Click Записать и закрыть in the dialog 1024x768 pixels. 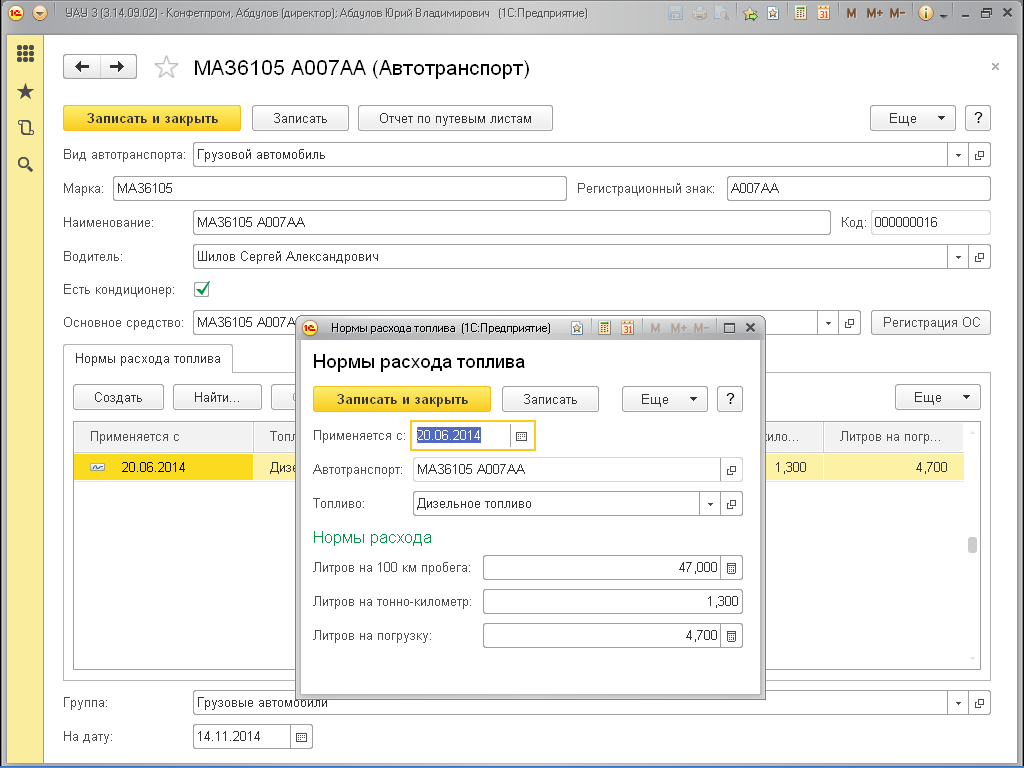click(402, 399)
